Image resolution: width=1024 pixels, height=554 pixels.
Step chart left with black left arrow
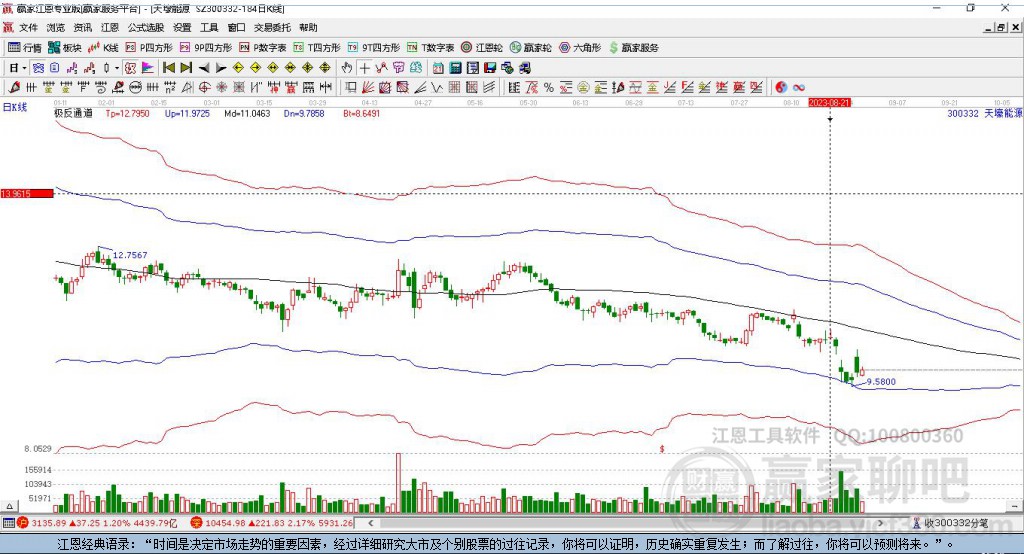(204, 68)
